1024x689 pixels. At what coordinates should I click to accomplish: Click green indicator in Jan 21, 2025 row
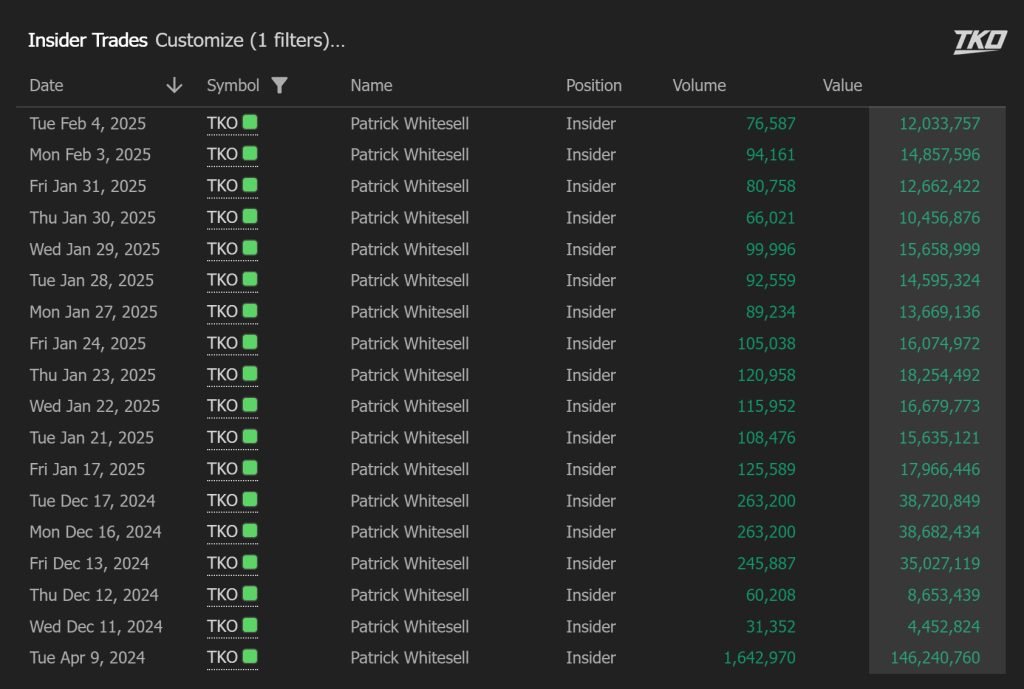[249, 436]
